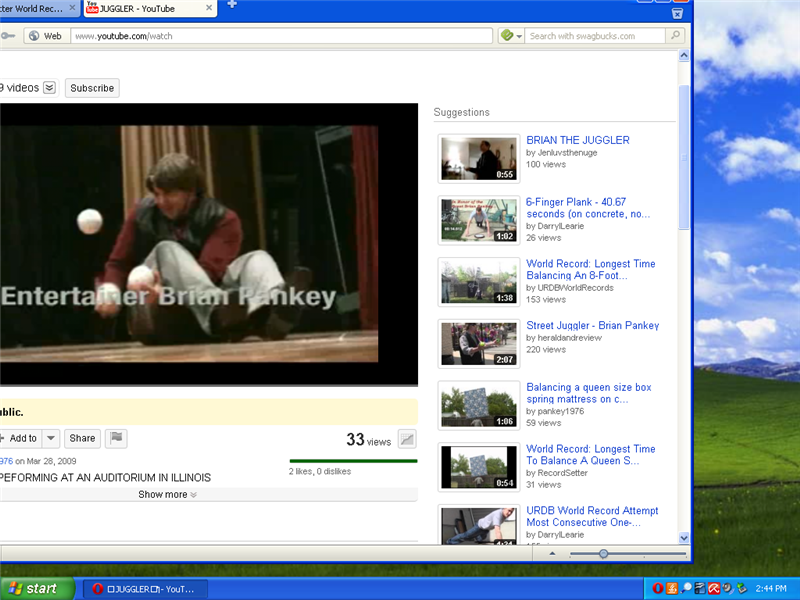The height and width of the screenshot is (600, 800).
Task: Click the Search with swagbucks.com field
Action: 595,36
